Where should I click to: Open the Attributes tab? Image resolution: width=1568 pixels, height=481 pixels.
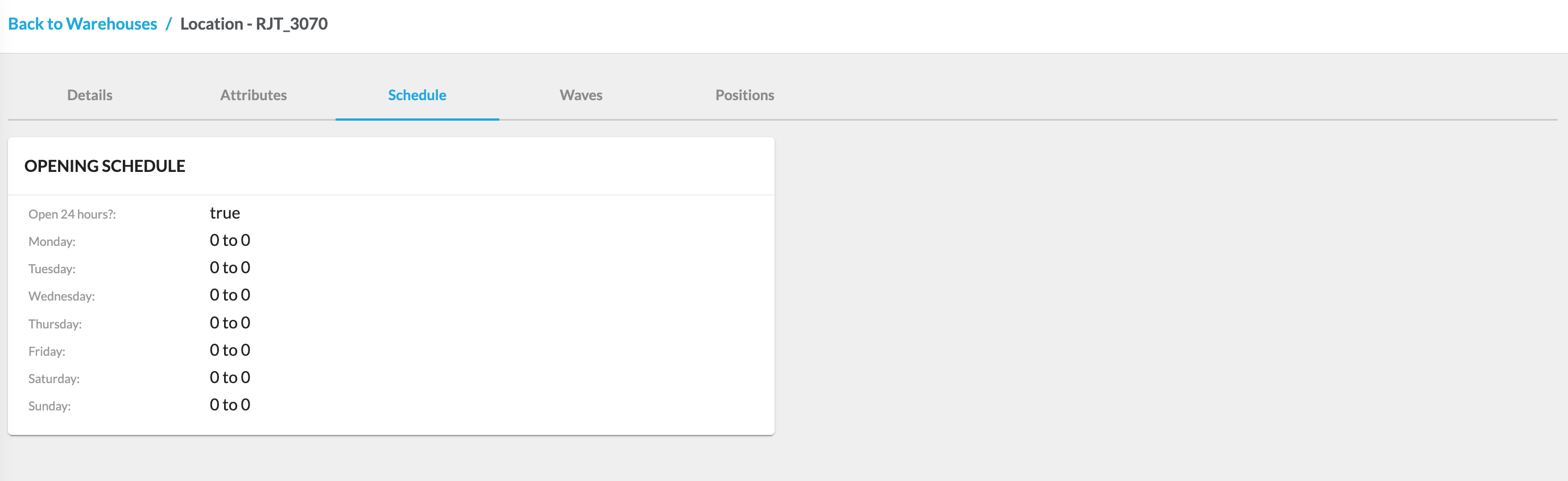253,95
